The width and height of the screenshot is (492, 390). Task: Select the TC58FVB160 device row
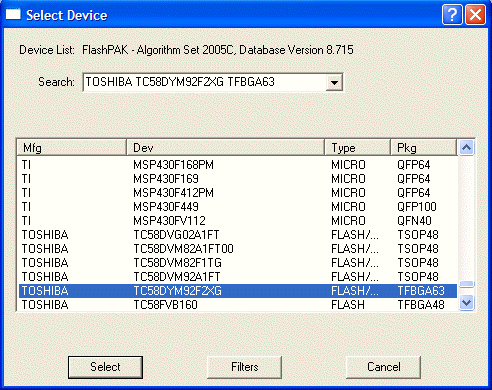(238, 305)
